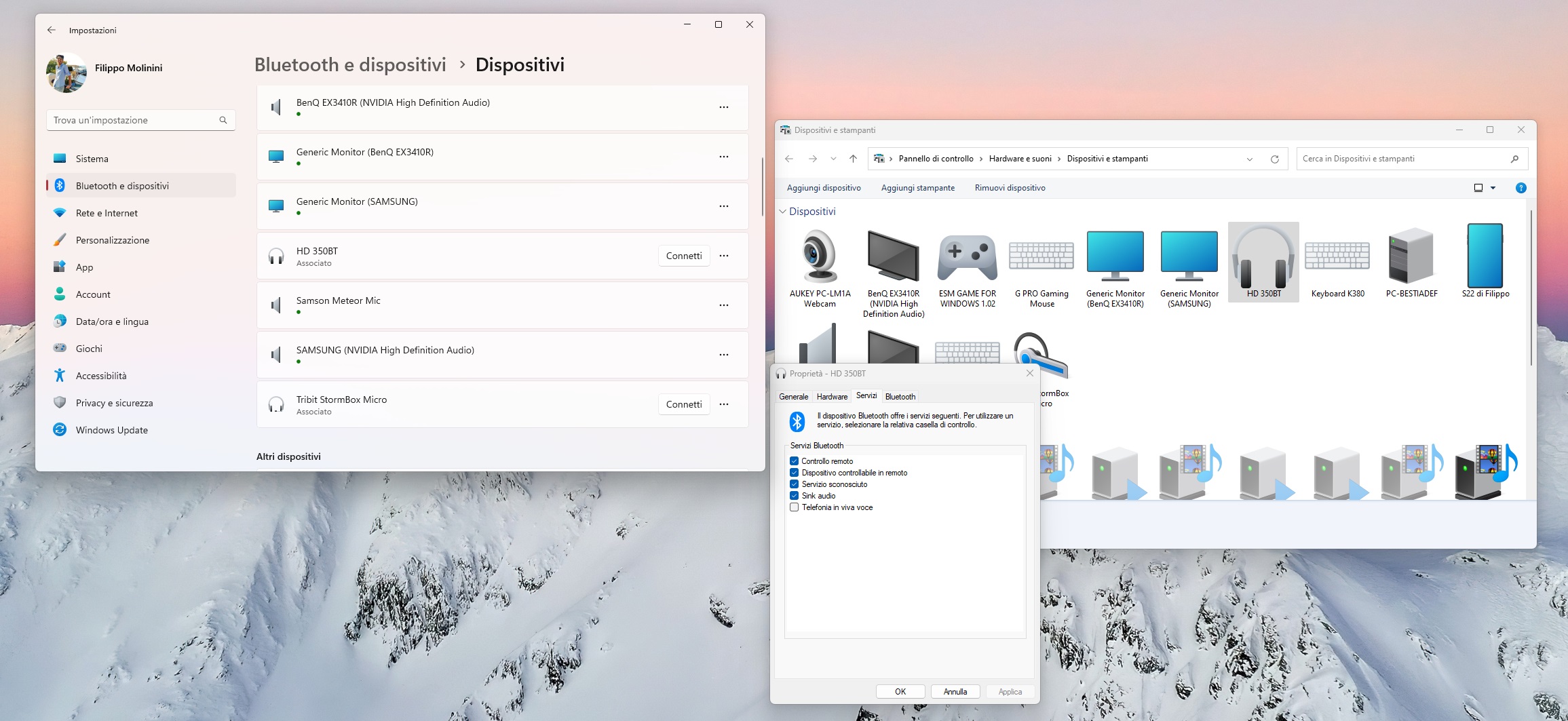1568x721 pixels.
Task: Select the ESM GAME FOR WINDOWS gamepad icon
Action: 968,268
